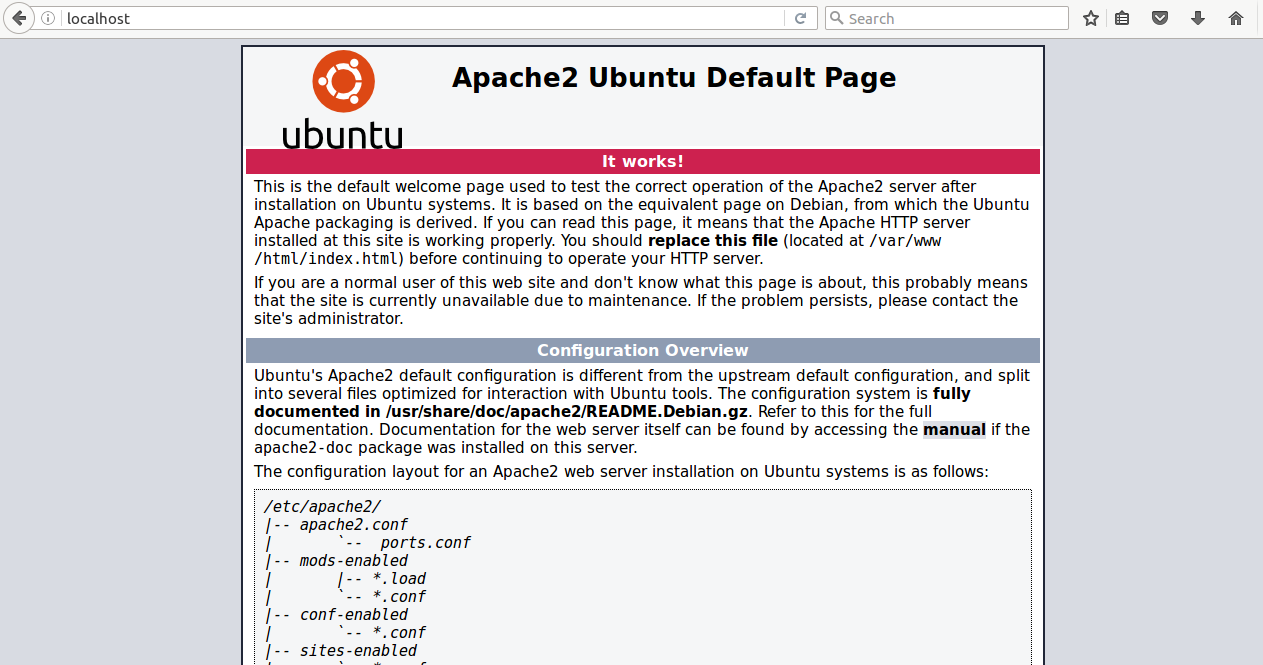Click the /usr/share/doc/apache2/README.Debian.gz path text
The image size is (1263, 665).
[x=567, y=412]
